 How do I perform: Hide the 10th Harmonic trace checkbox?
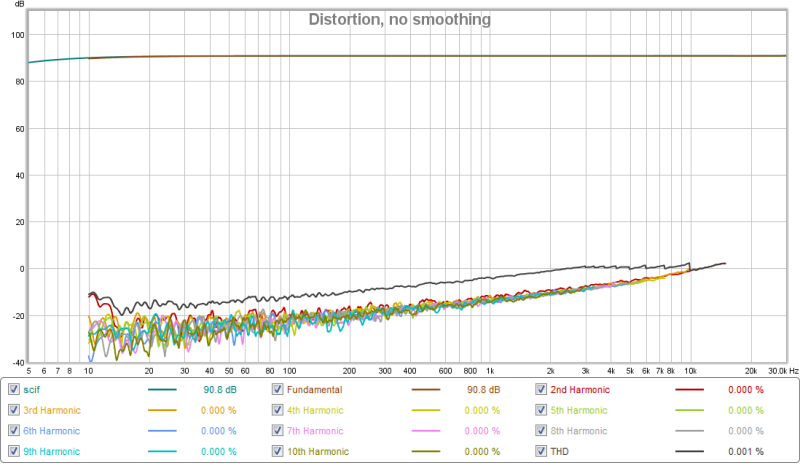[277, 451]
